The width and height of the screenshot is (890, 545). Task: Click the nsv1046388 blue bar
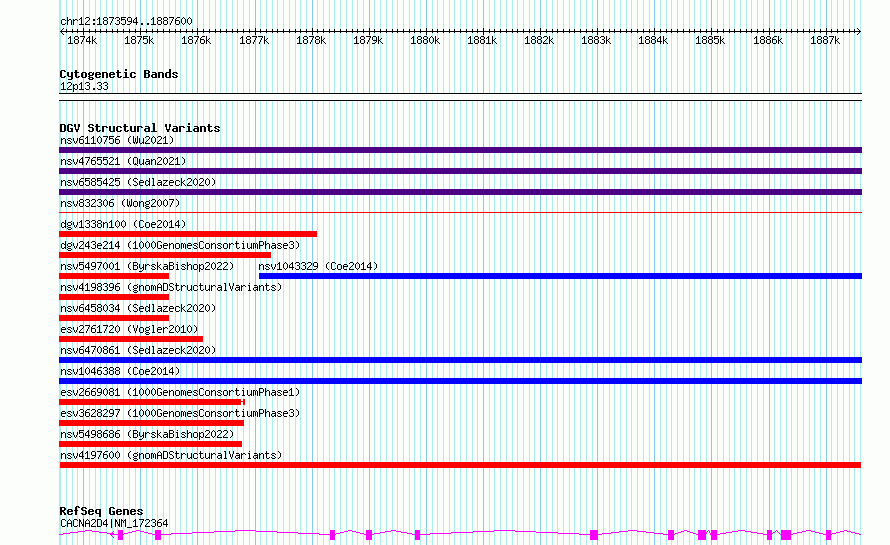(x=460, y=381)
